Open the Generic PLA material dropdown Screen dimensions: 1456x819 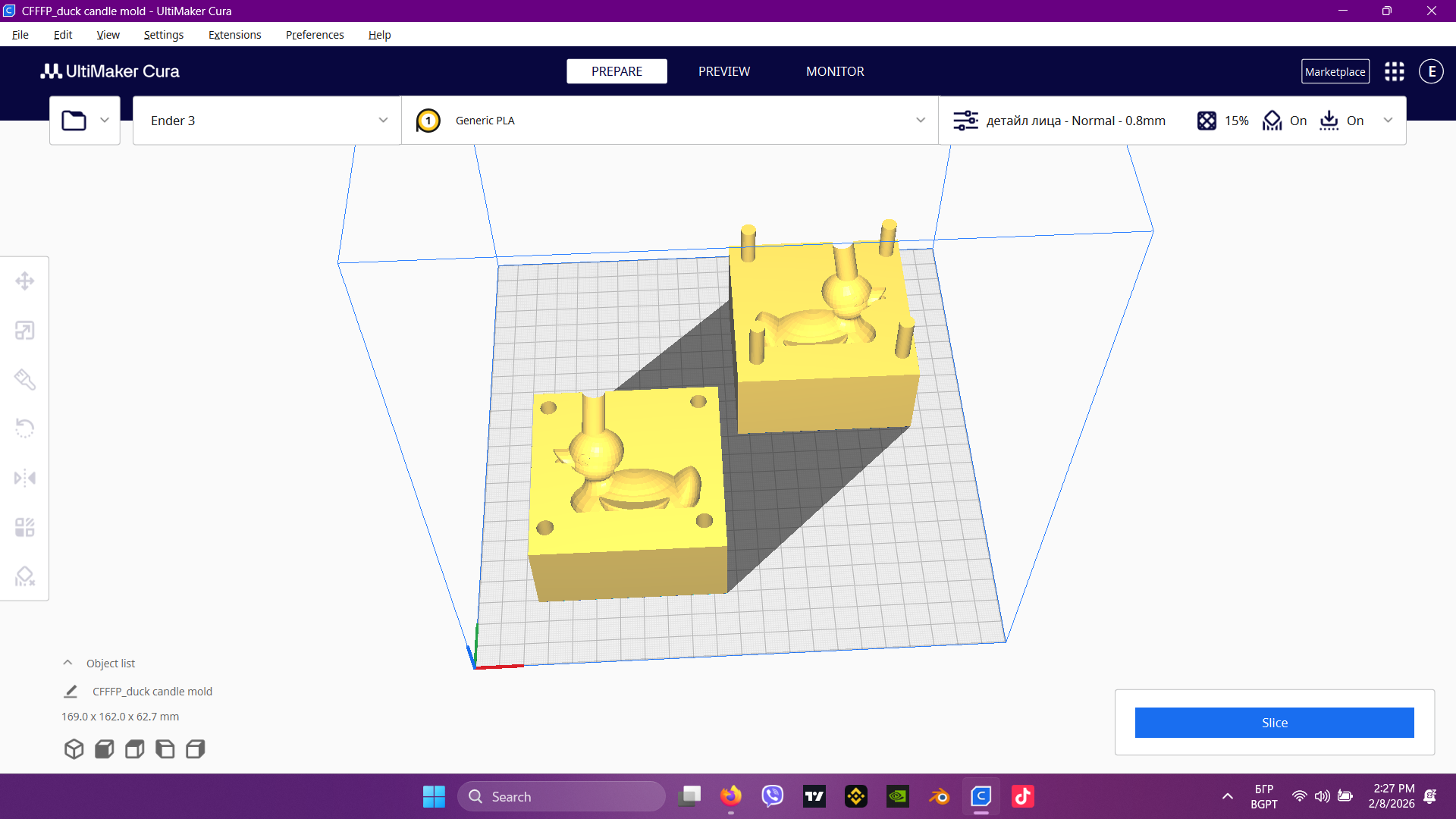[x=670, y=121]
